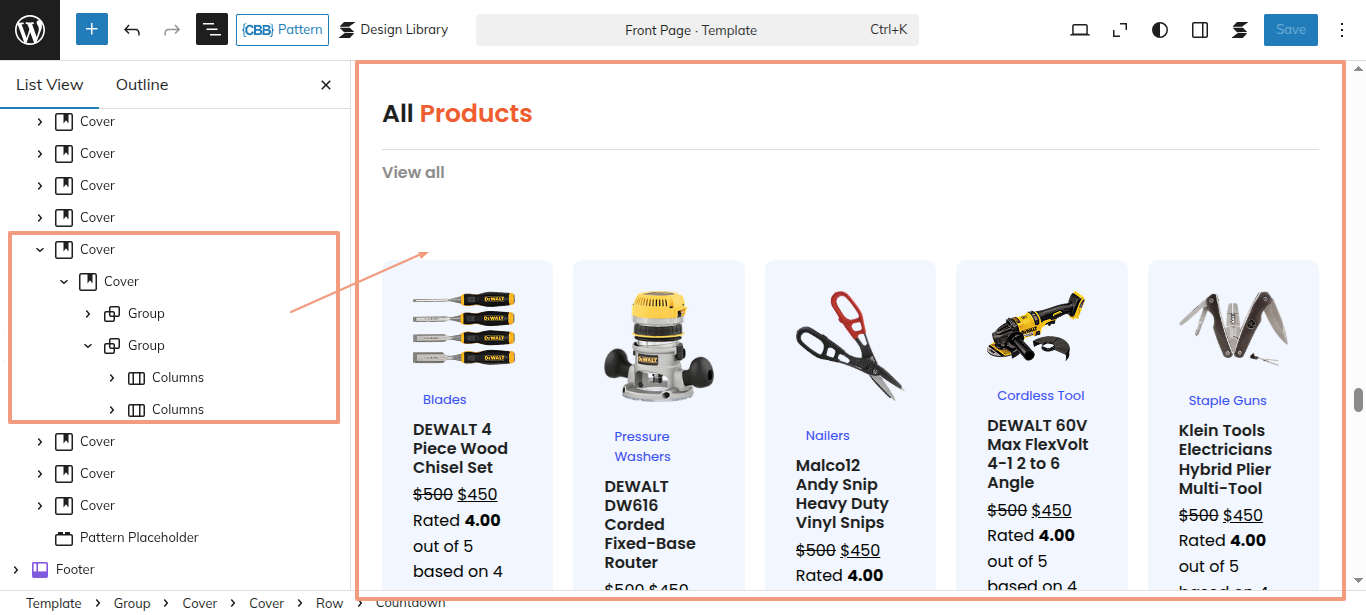Open the WordPress logo site menu
This screenshot has height=615, width=1366.
click(x=30, y=30)
